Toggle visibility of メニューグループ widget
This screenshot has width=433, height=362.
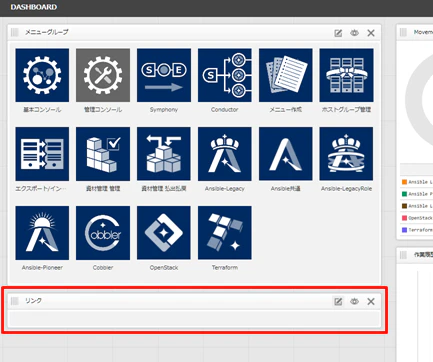(x=354, y=33)
